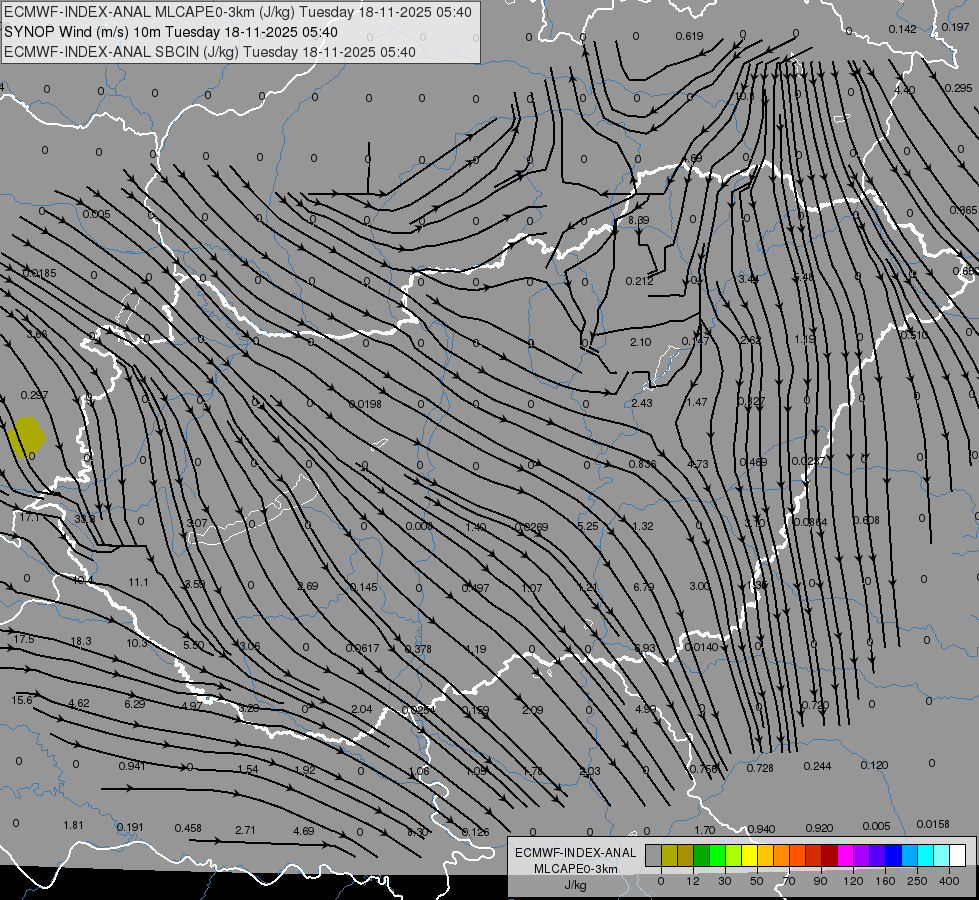The height and width of the screenshot is (900, 979).
Task: Click the grid value 18.3
Action: coord(81,641)
